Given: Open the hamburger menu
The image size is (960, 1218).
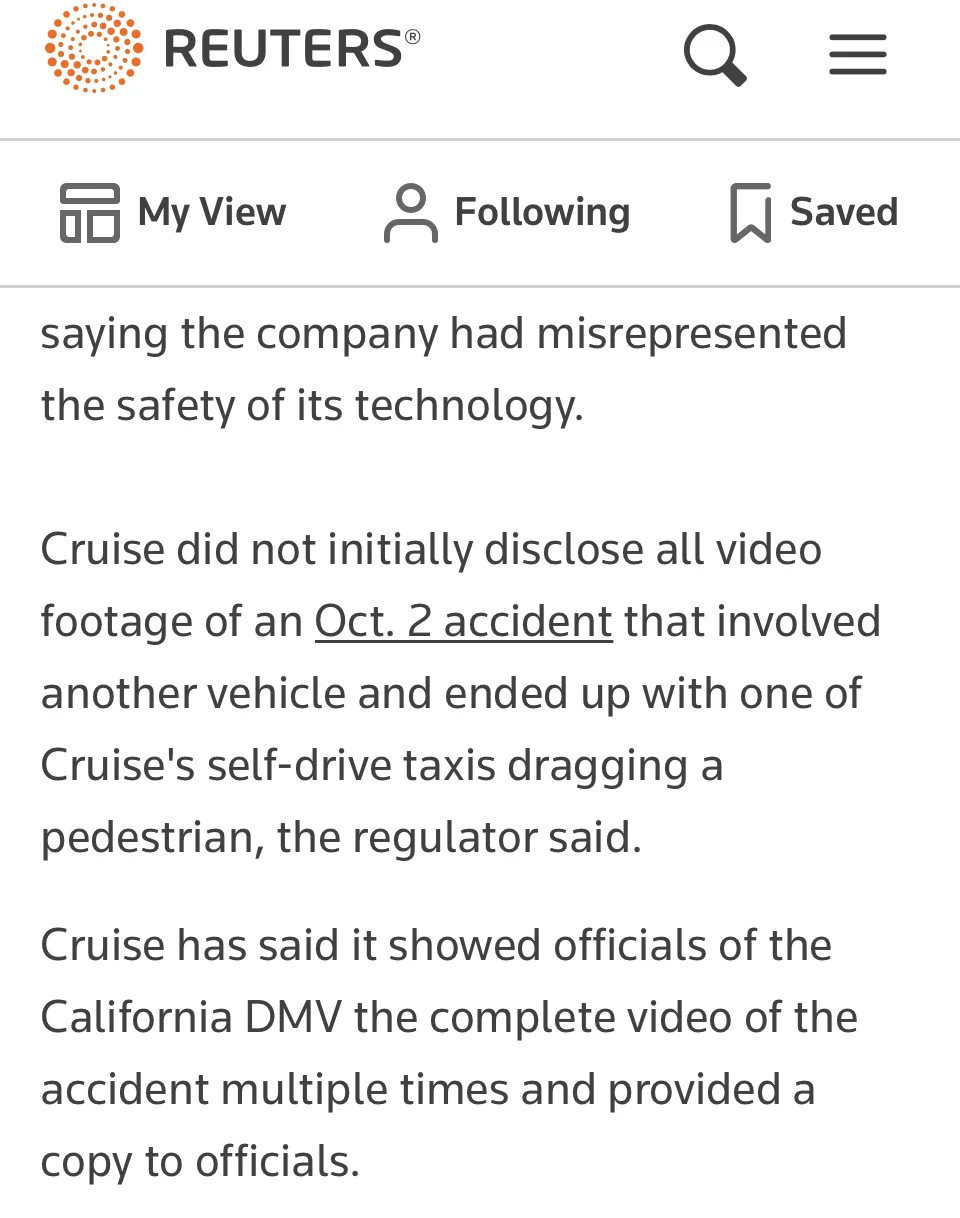Looking at the screenshot, I should pyautogui.click(x=857, y=54).
